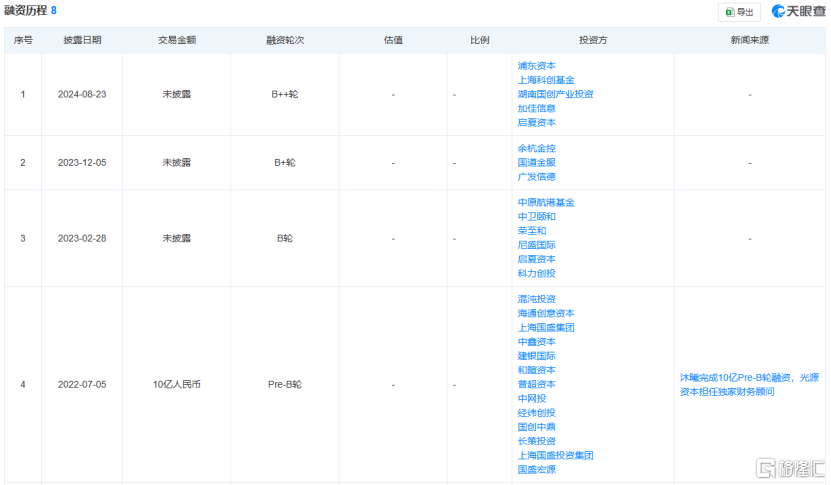This screenshot has width=831, height=485.
Task: Select the date cell 2023-02-28
Action: 82,239
